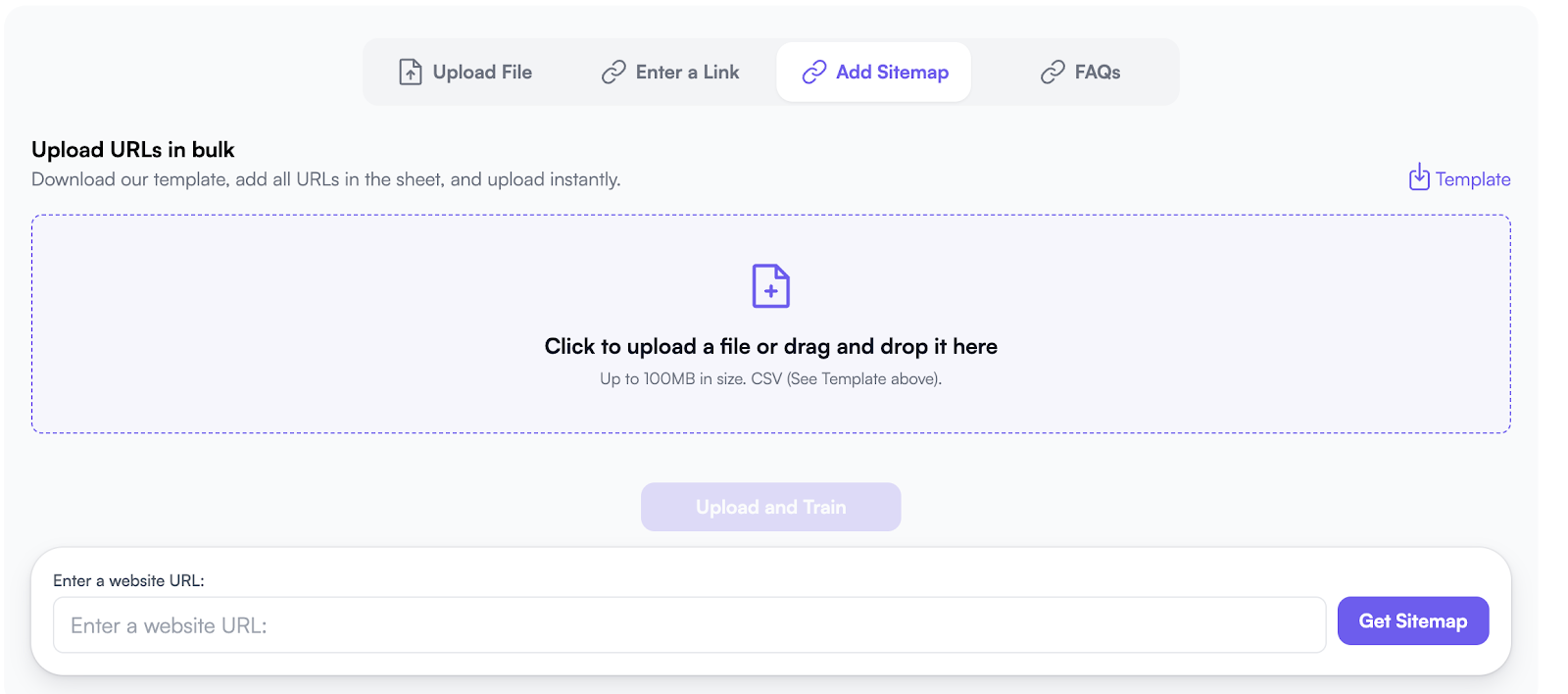
Task: Click the 'Enter a website URL:' label
Action: [128, 580]
